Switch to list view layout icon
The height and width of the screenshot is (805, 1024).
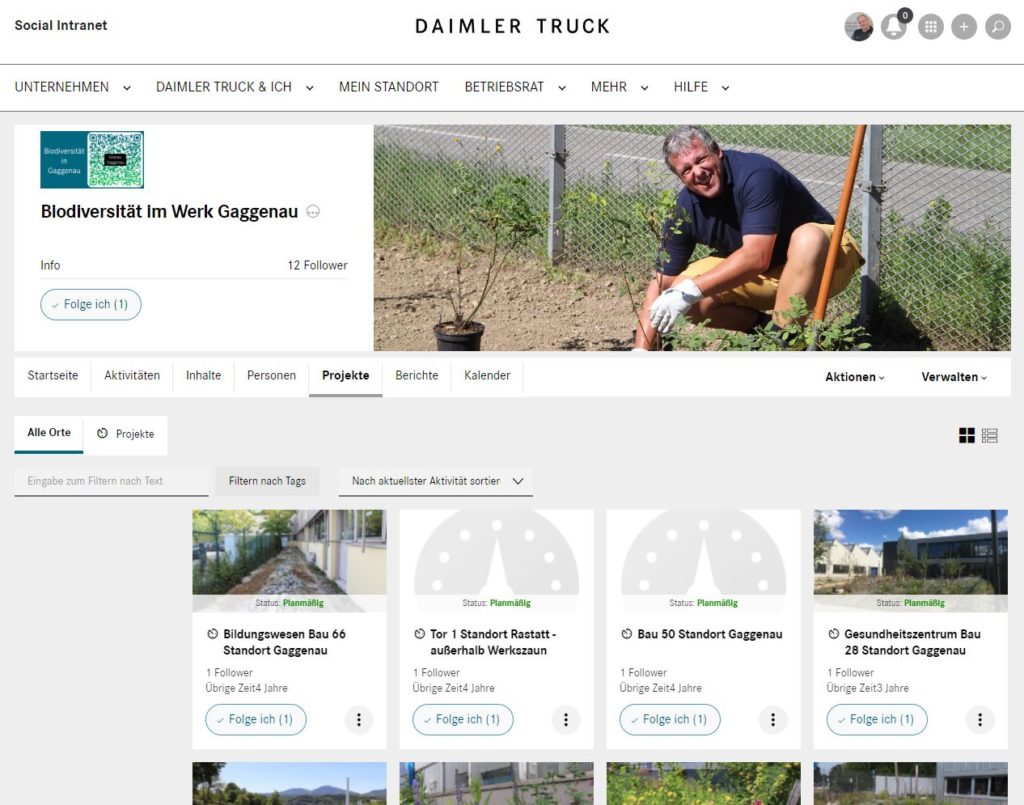coord(989,435)
